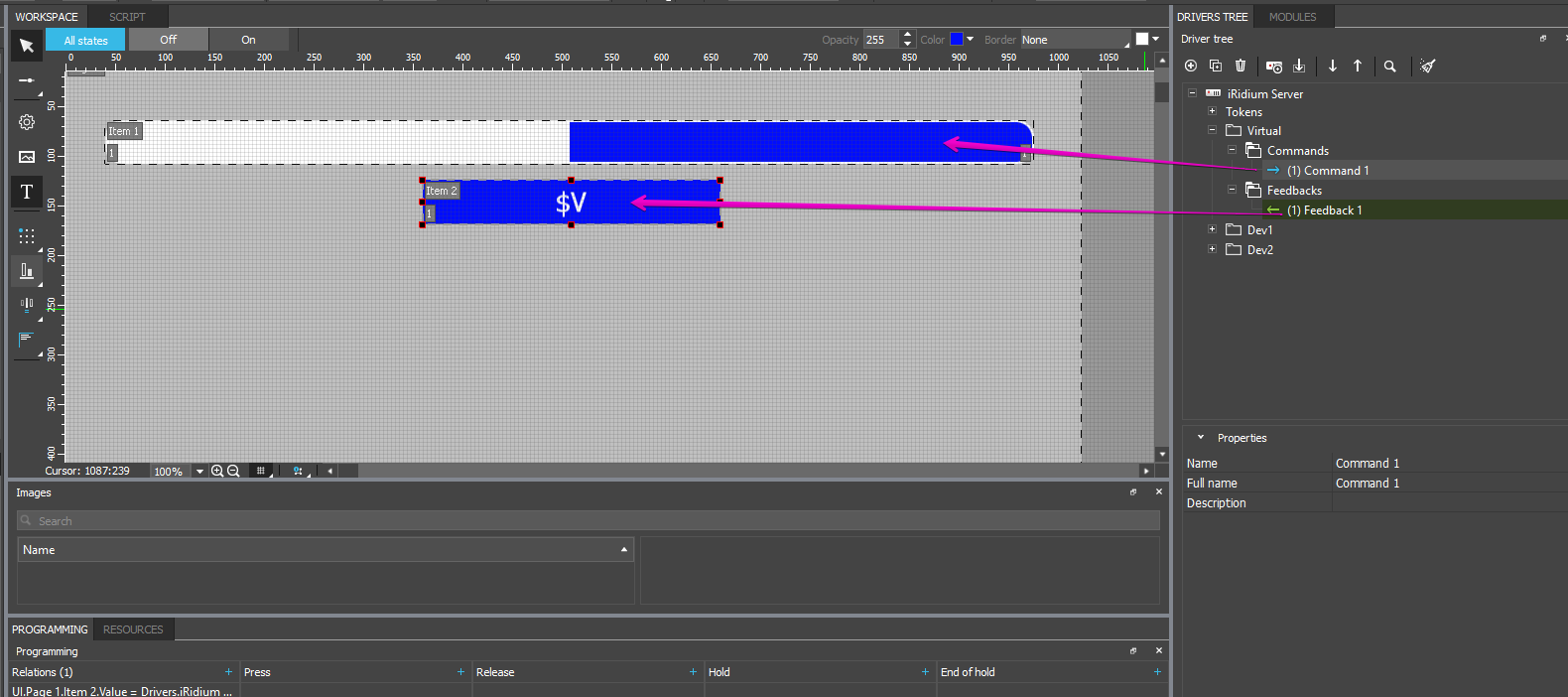Image resolution: width=1568 pixels, height=697 pixels.
Task: Switch to the SCRIPT tab
Action: click(127, 17)
